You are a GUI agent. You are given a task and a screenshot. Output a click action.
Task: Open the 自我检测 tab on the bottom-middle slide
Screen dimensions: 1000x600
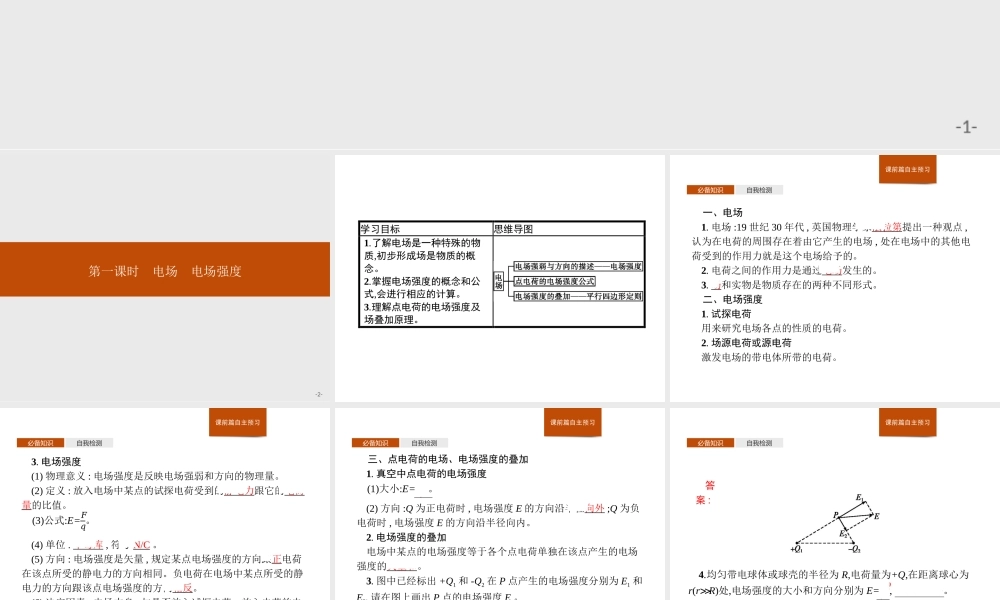pos(425,442)
